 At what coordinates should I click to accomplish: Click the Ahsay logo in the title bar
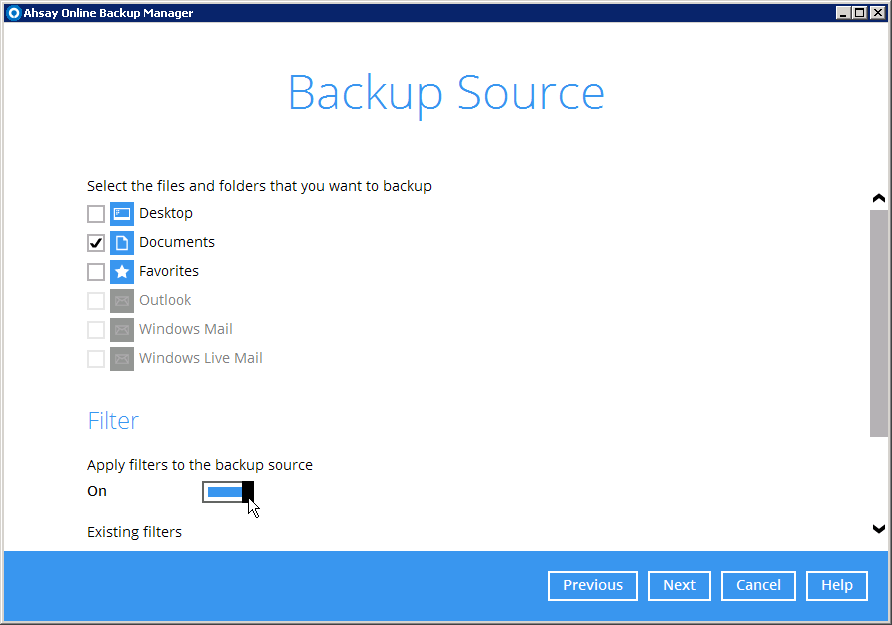14,13
